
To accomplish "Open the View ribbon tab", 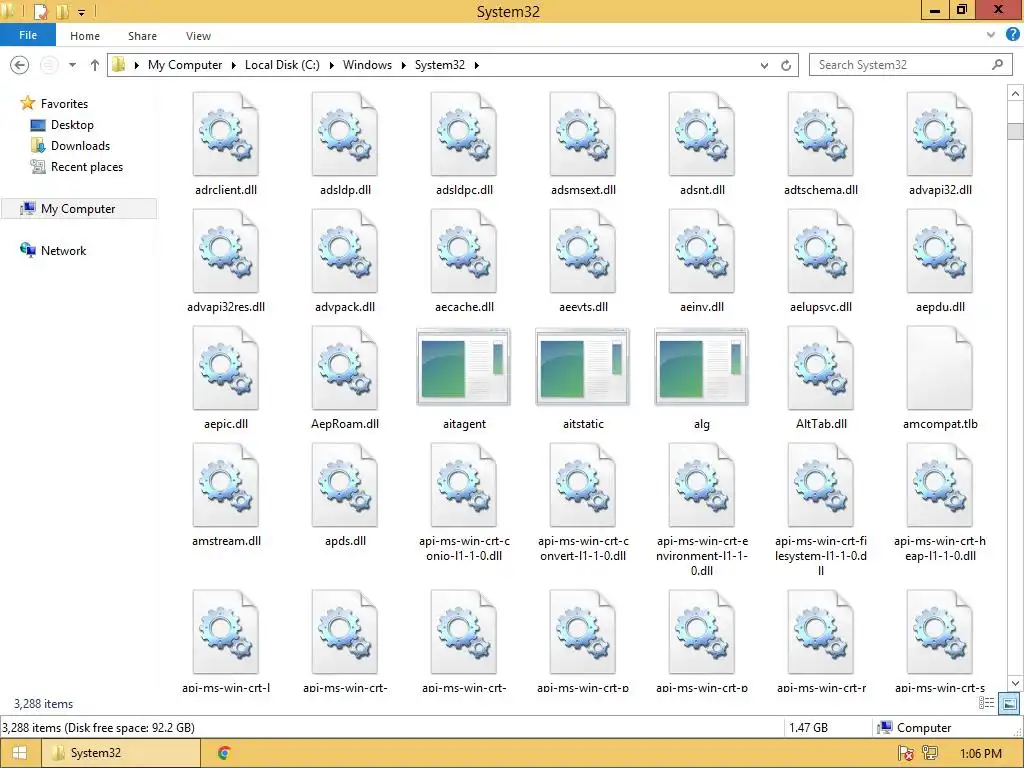I will pos(198,36).
